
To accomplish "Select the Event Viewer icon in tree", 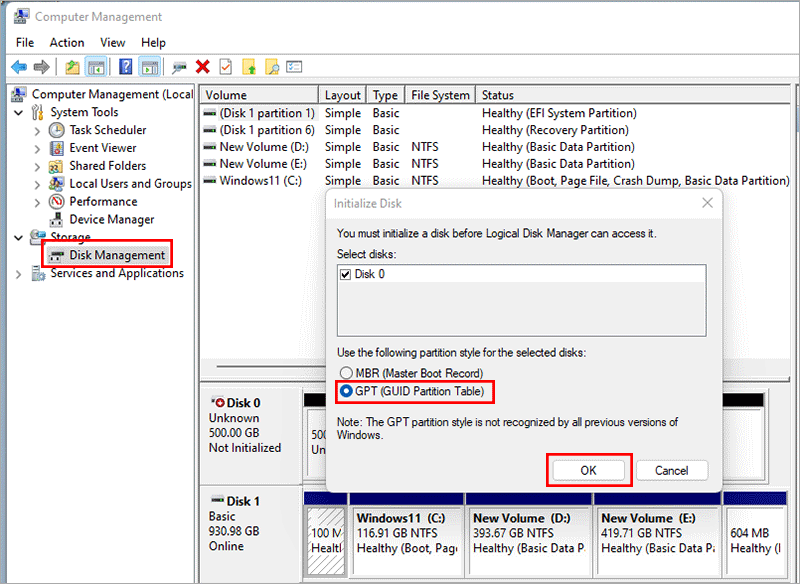I will (x=57, y=148).
